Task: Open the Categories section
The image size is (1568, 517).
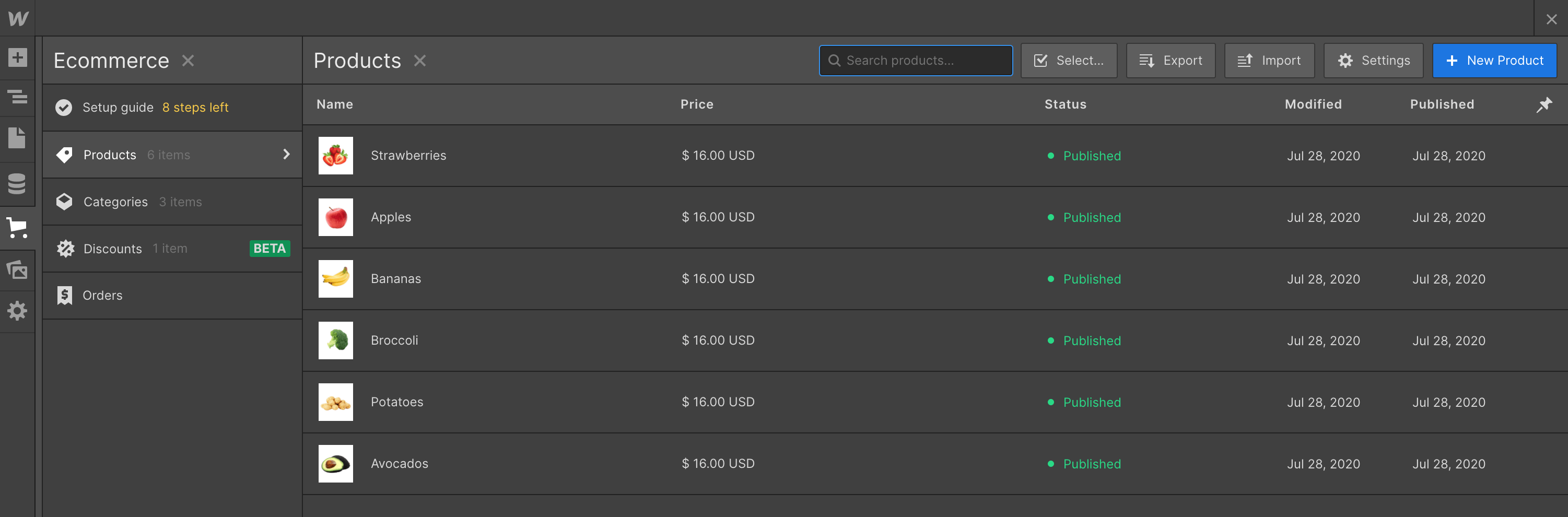Action: (x=115, y=202)
